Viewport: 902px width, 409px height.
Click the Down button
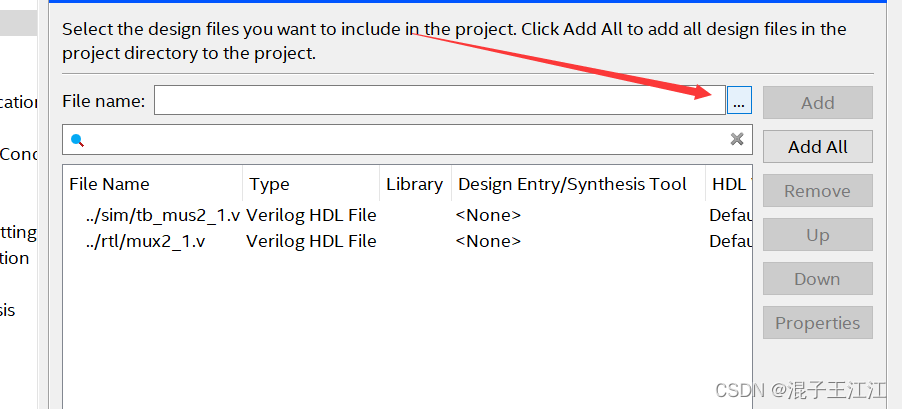point(817,279)
